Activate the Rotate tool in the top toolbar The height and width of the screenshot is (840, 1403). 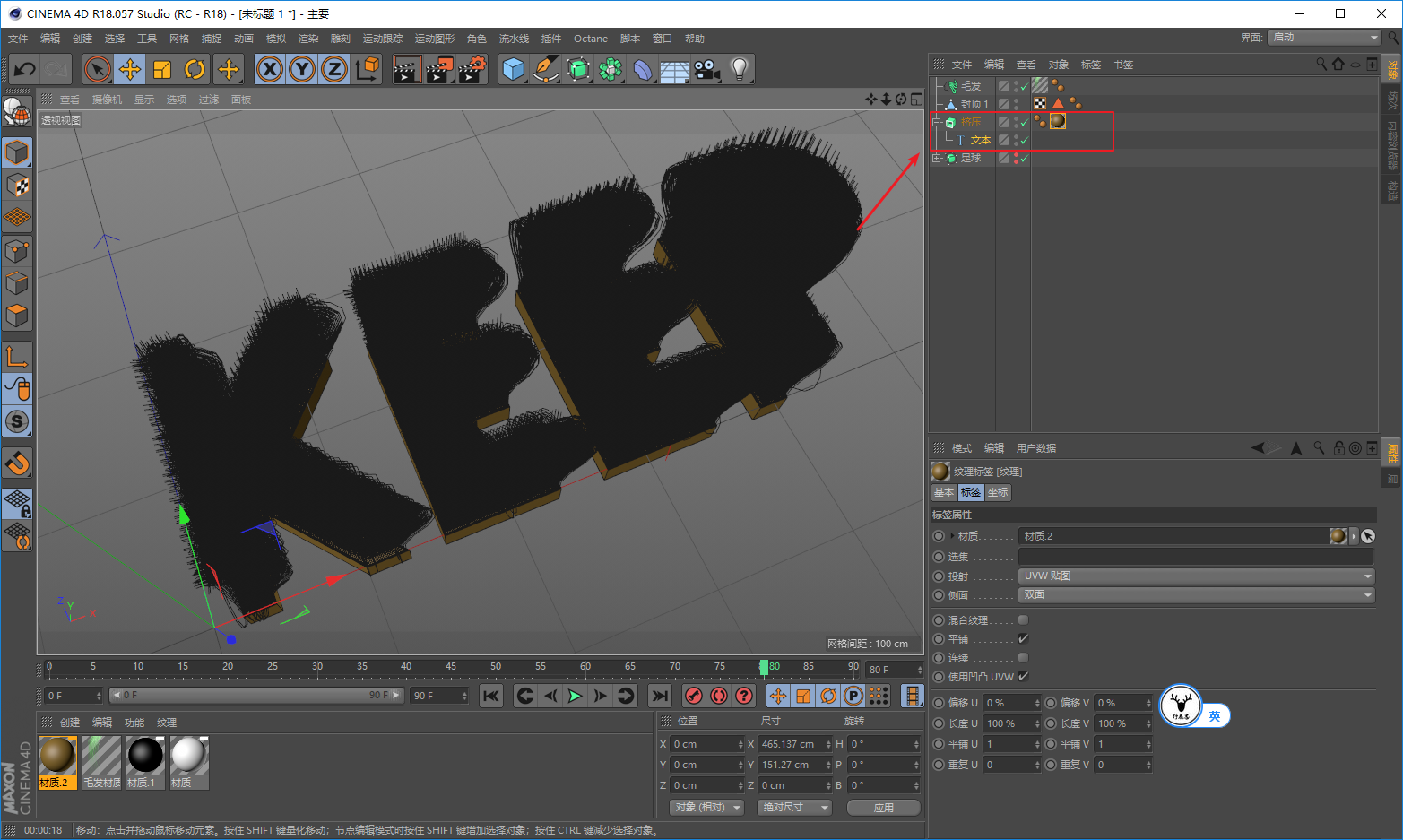[195, 69]
